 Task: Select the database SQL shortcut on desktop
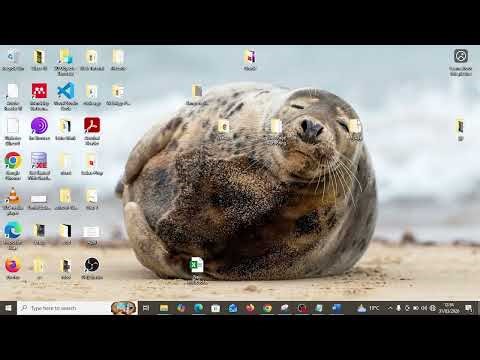[39, 165]
